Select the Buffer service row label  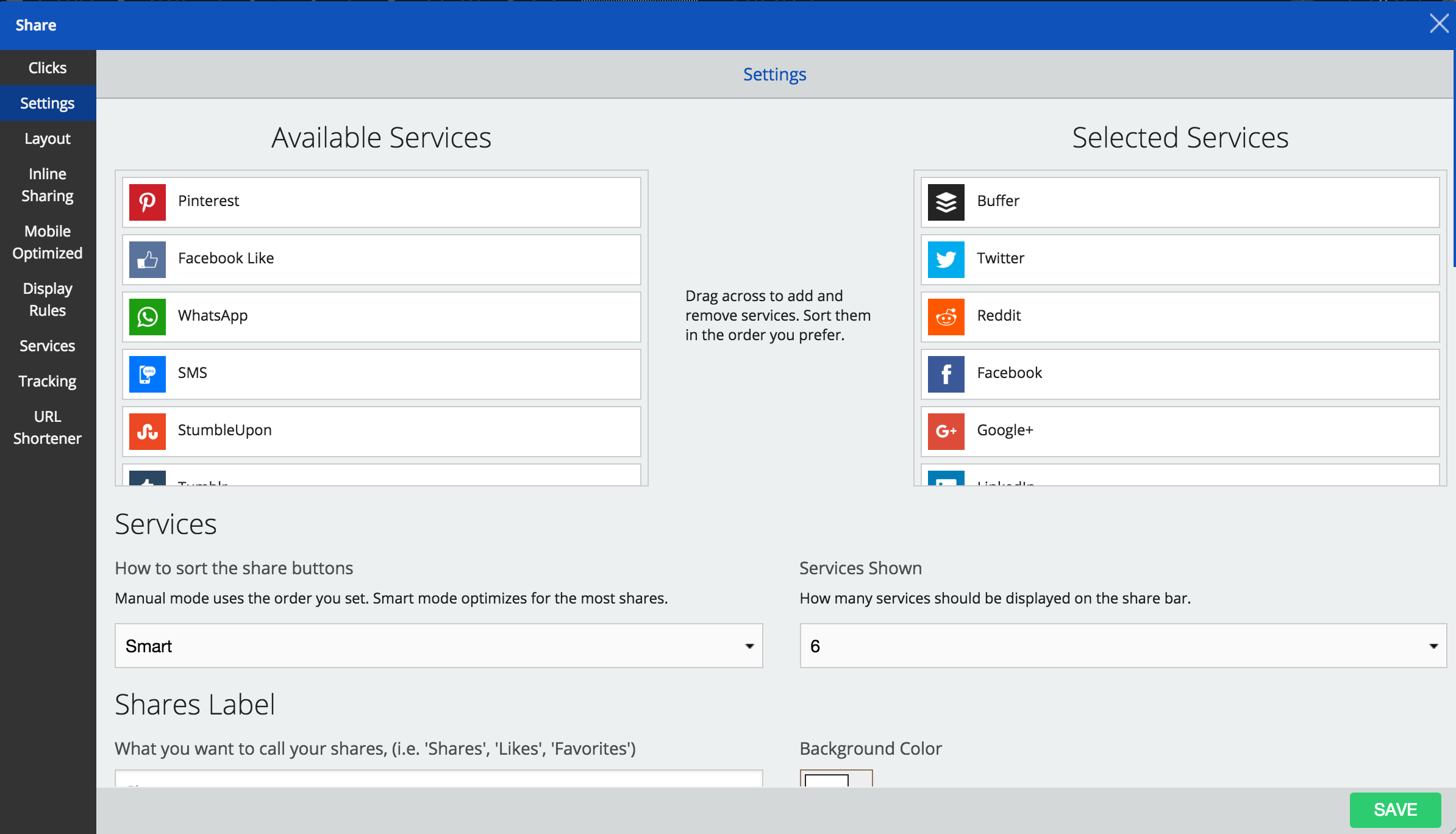[998, 201]
